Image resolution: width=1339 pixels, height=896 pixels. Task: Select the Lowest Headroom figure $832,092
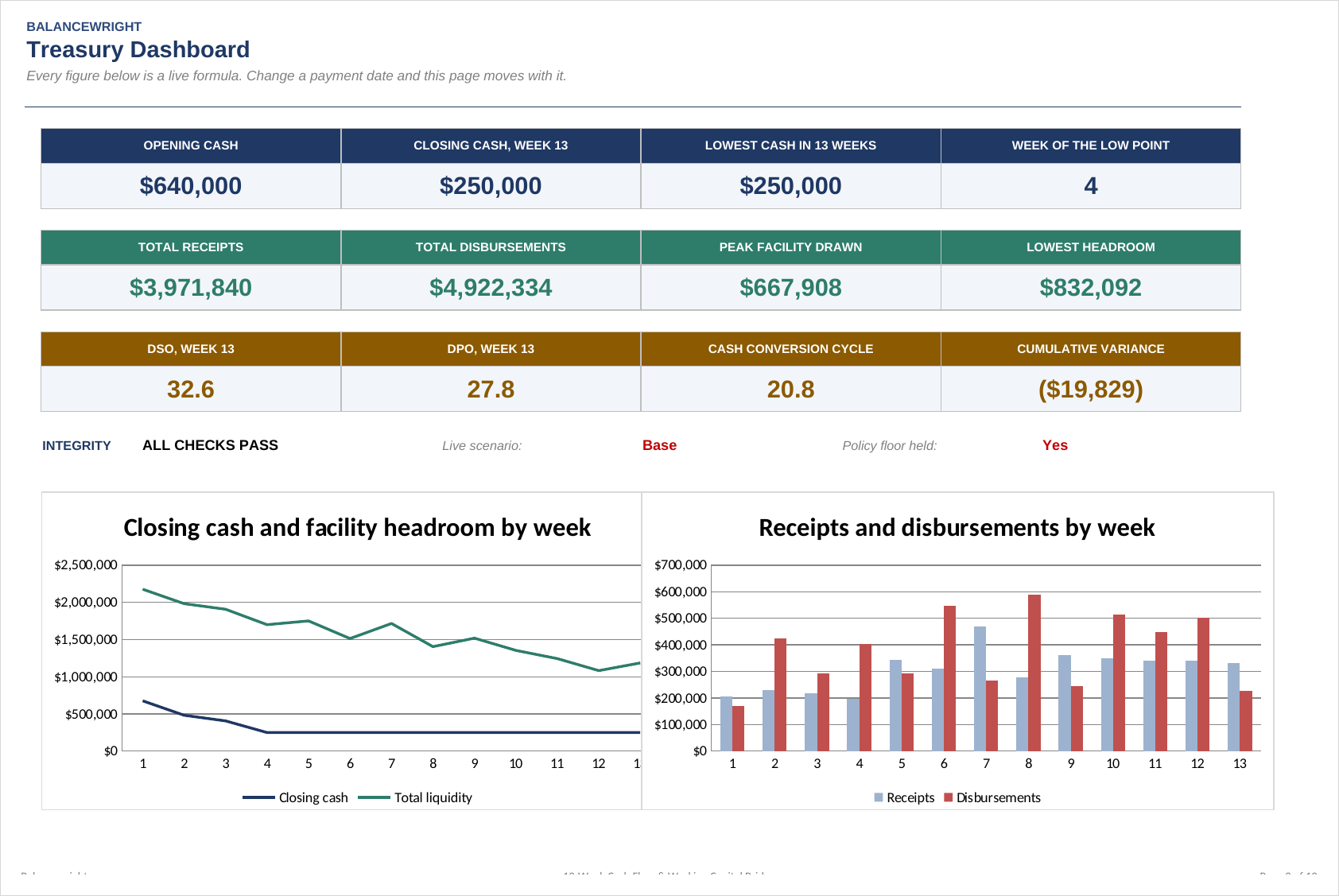point(1091,288)
